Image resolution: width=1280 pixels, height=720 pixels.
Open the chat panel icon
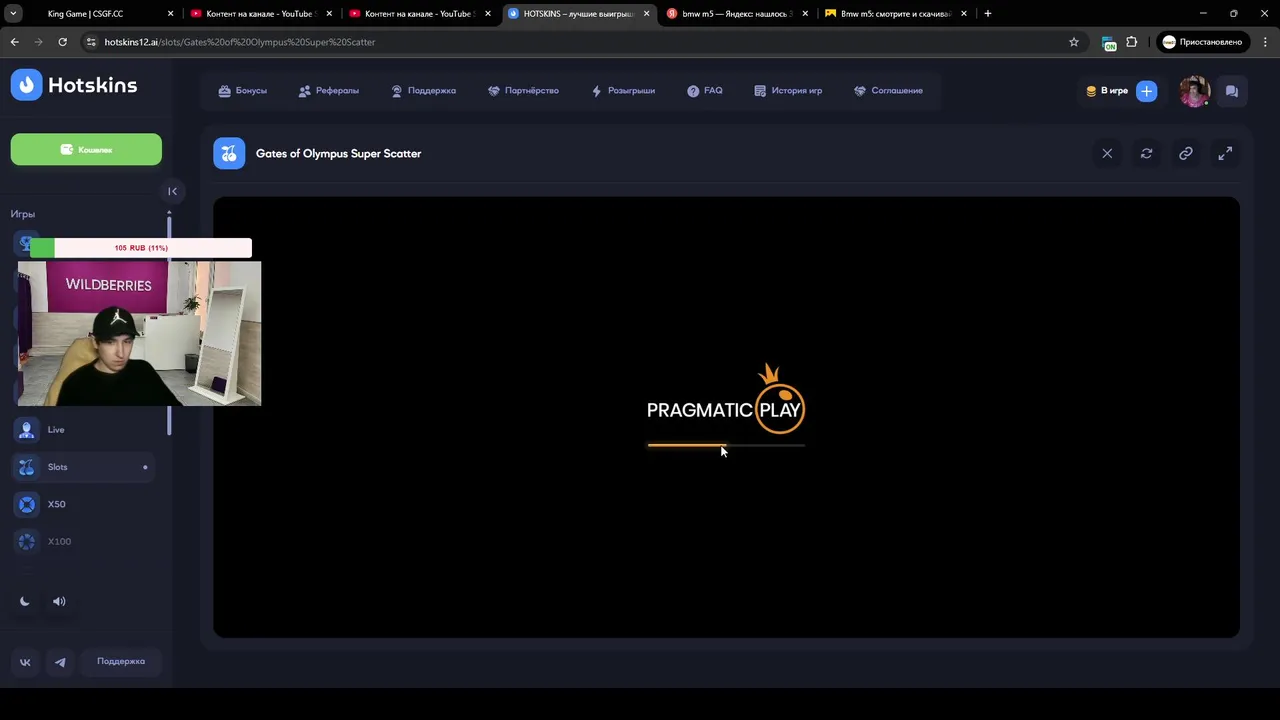(1231, 91)
